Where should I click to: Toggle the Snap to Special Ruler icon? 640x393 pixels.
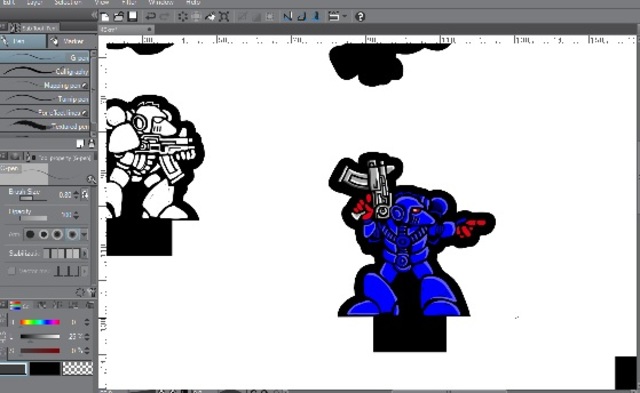pyautogui.click(x=302, y=17)
